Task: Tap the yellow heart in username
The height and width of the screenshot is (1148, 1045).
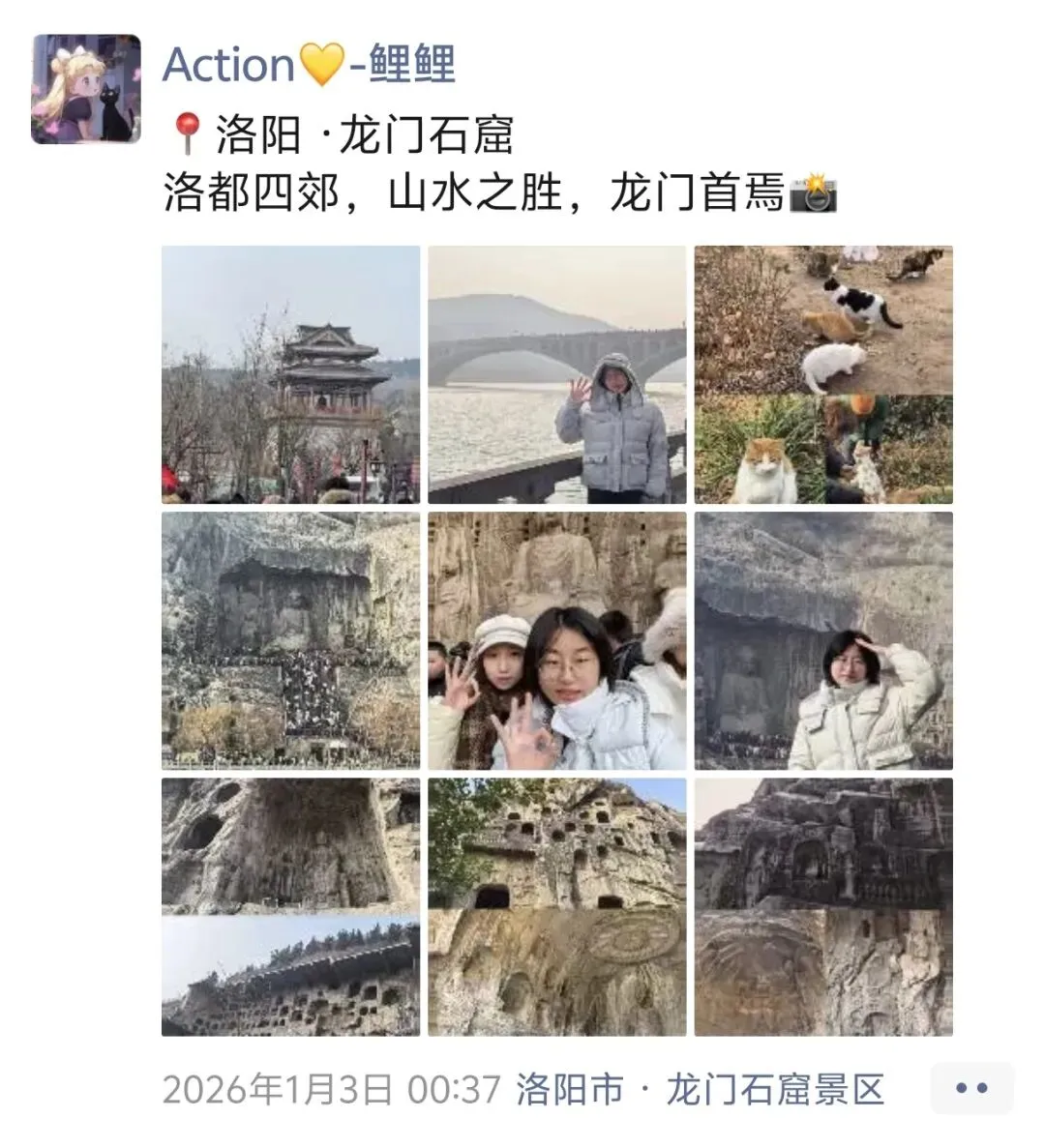Action: (322, 65)
